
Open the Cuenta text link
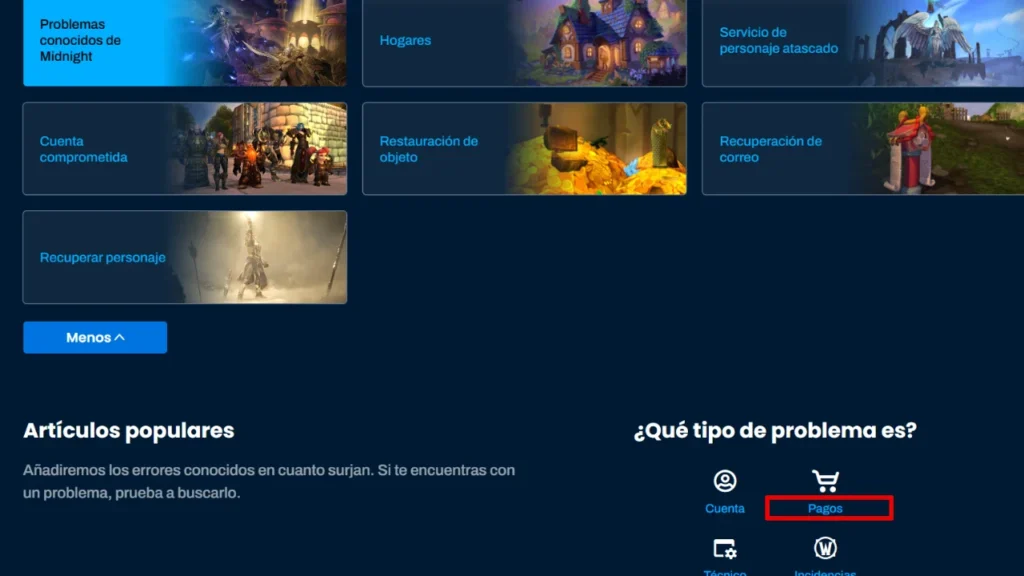click(x=725, y=509)
